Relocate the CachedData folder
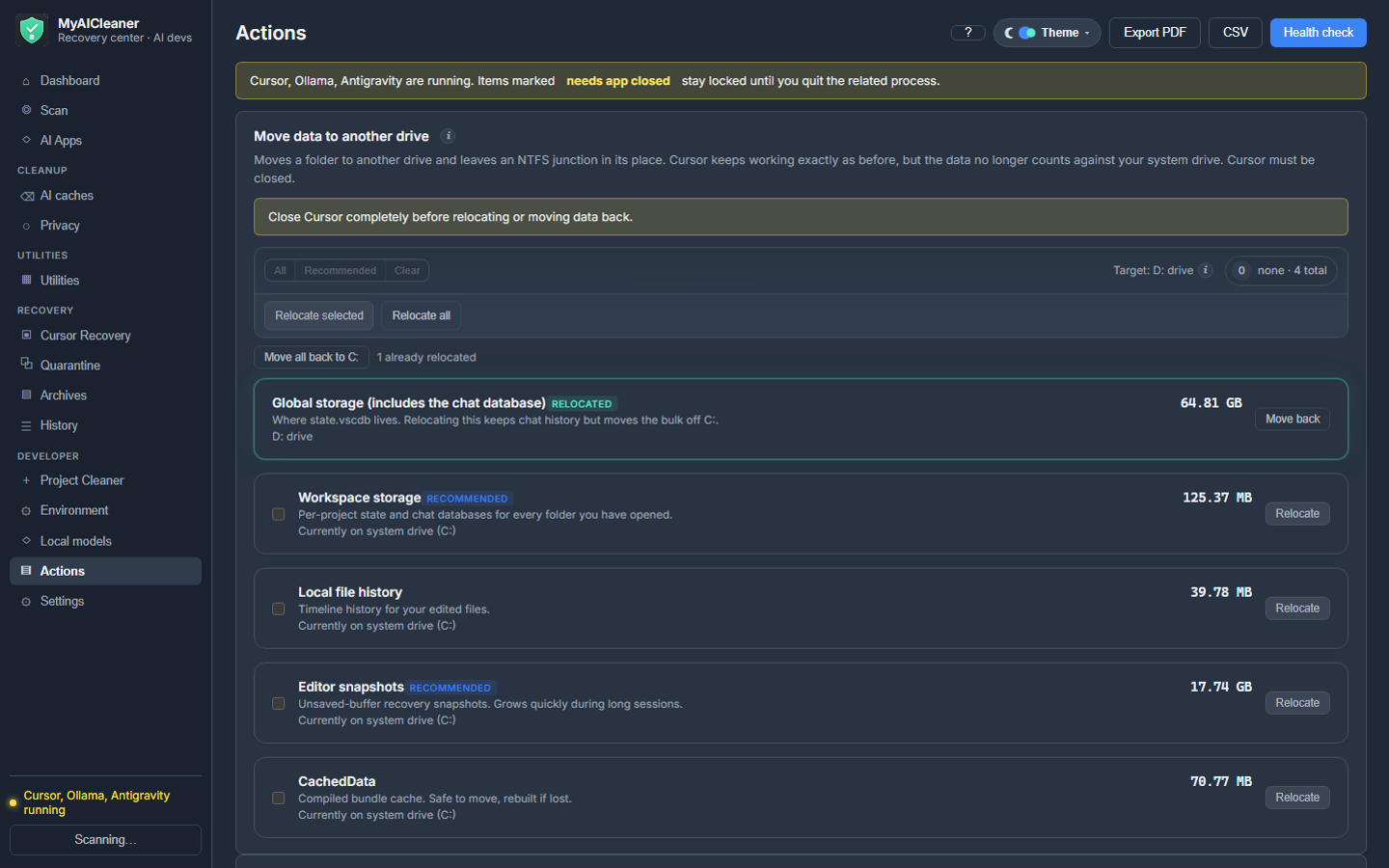 (1297, 798)
